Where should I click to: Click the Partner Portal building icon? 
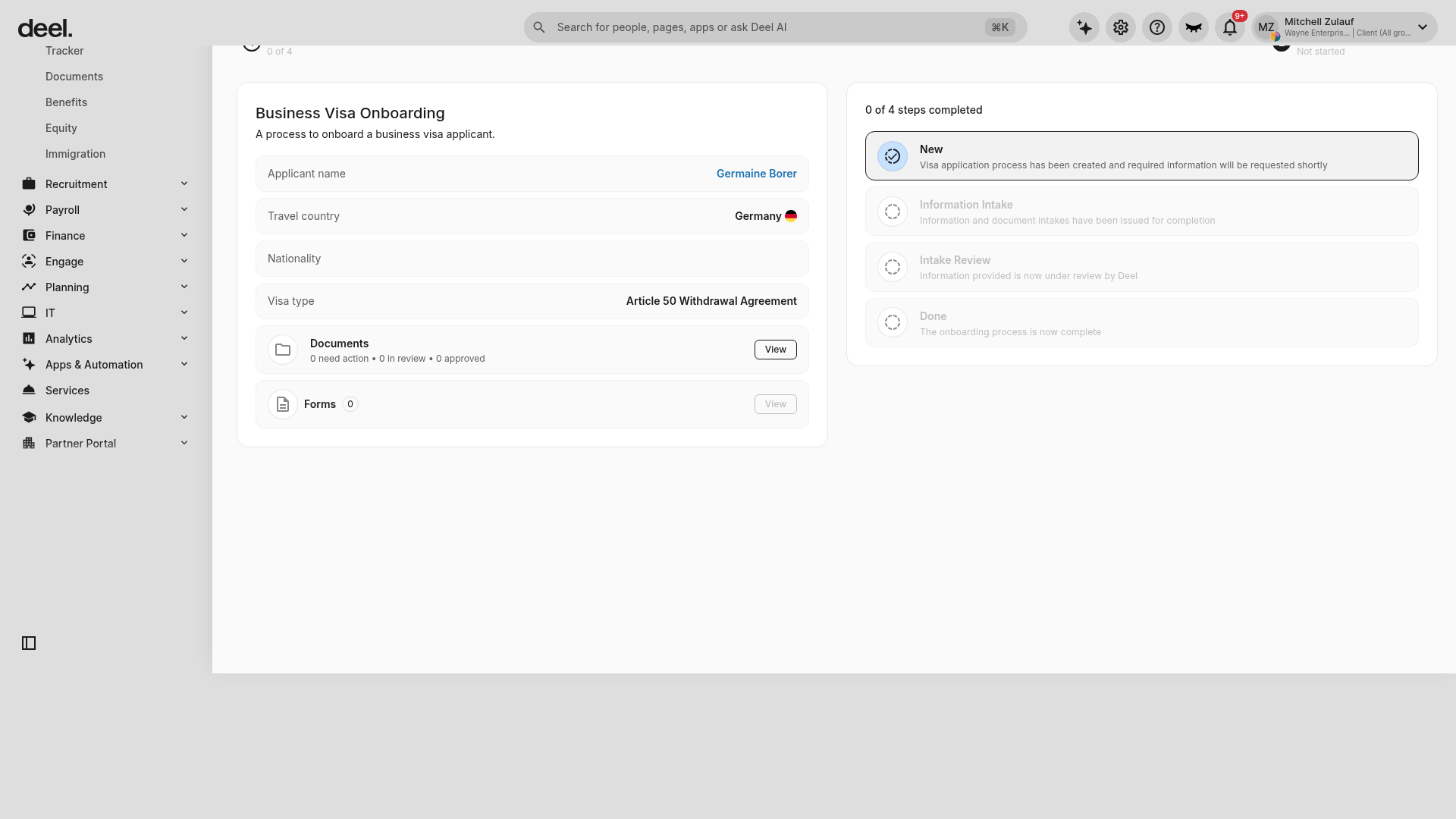(x=29, y=443)
